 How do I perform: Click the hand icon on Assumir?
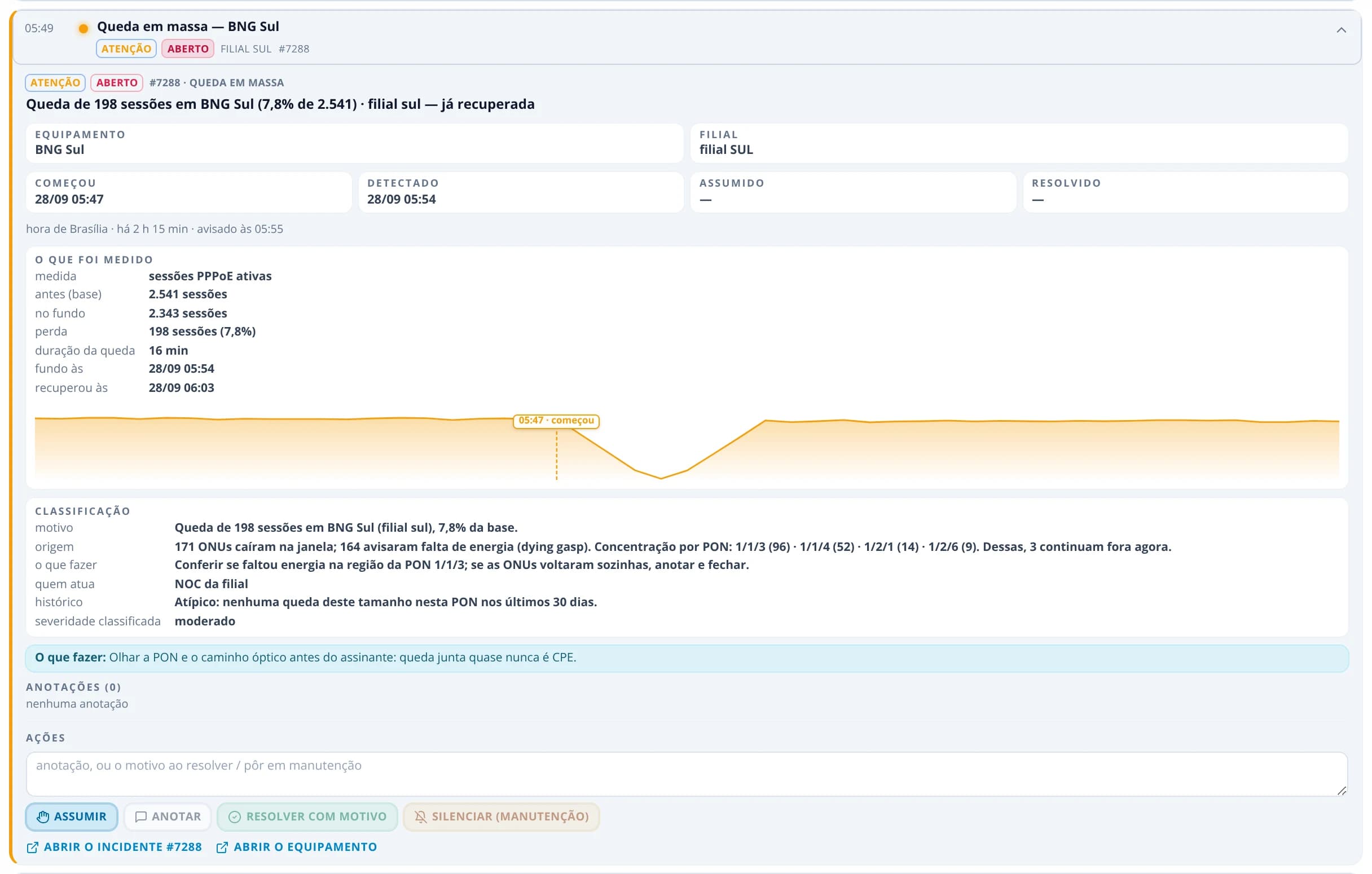[x=43, y=816]
